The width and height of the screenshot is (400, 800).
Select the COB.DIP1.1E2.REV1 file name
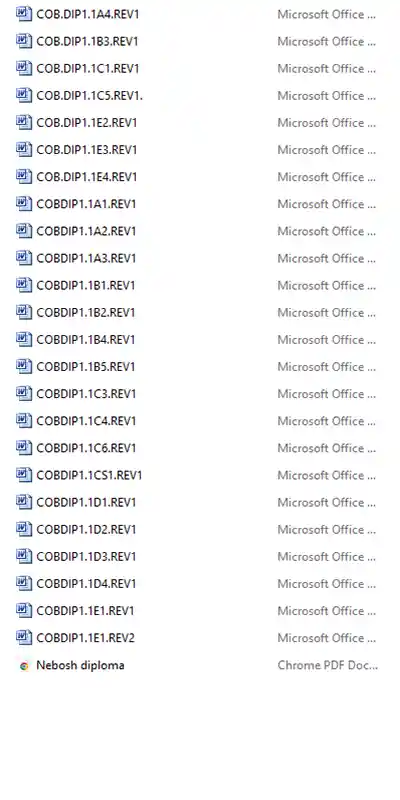point(87,122)
